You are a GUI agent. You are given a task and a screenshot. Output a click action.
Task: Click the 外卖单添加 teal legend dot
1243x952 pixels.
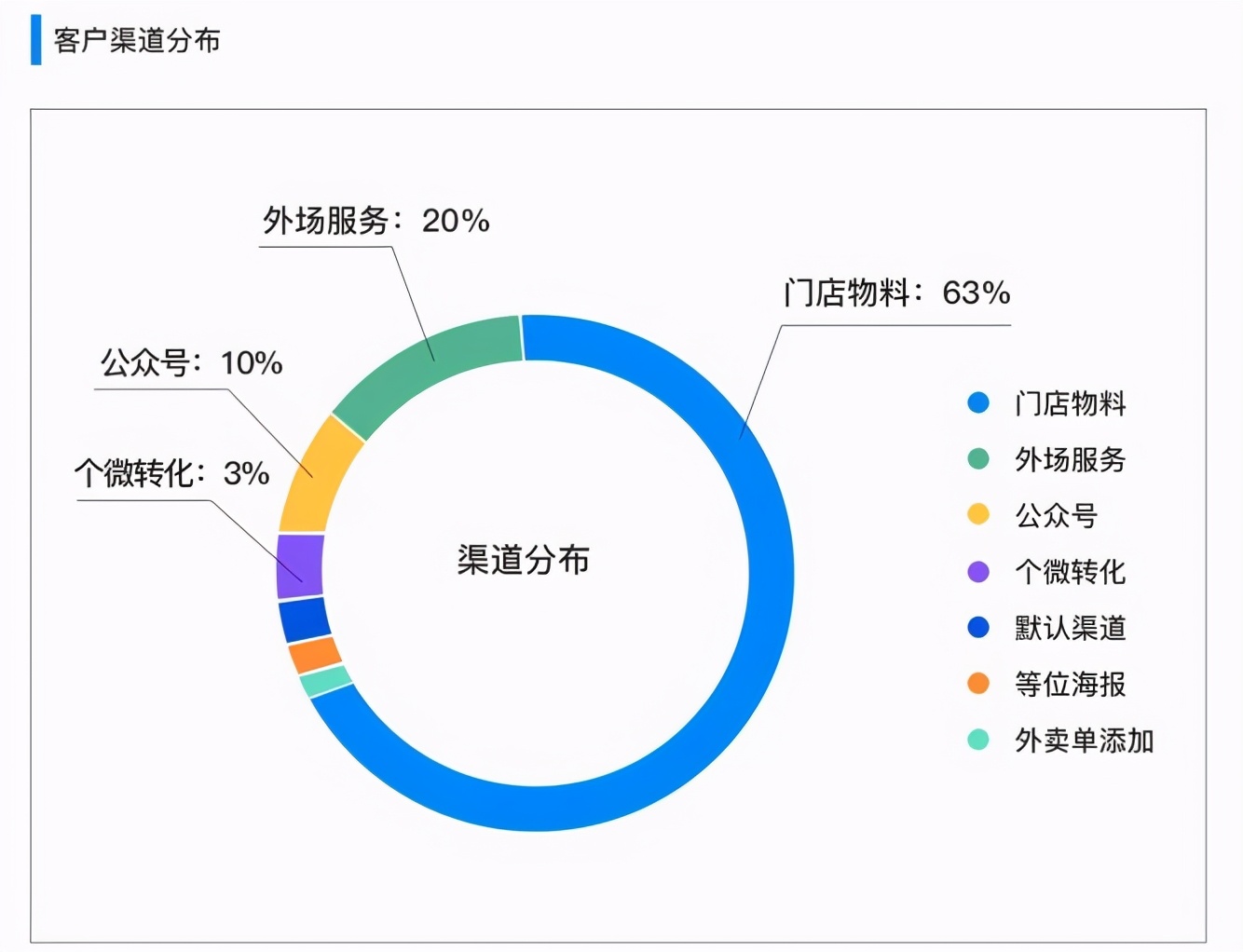[977, 740]
